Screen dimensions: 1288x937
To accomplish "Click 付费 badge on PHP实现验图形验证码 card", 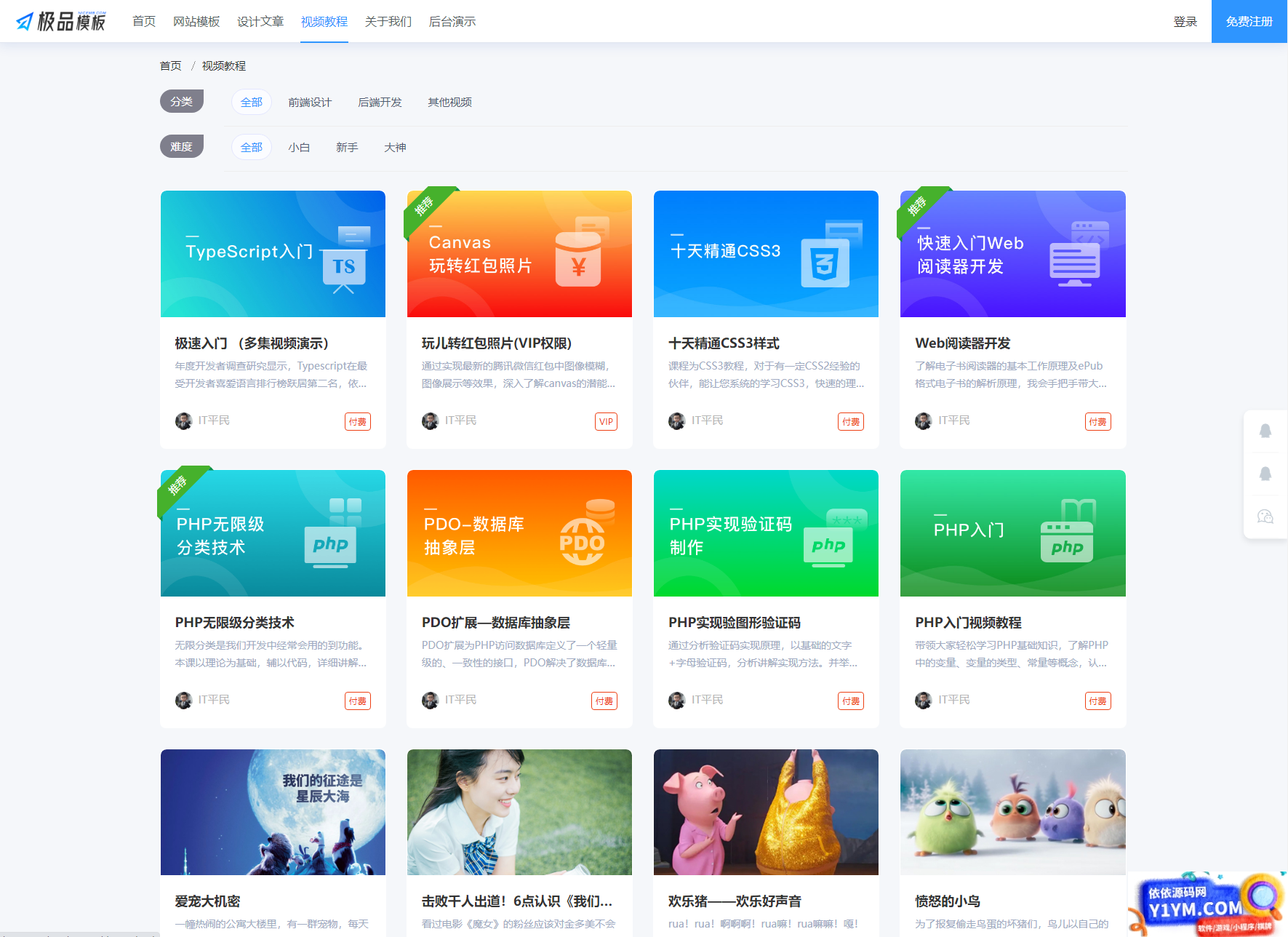I will pyautogui.click(x=851, y=701).
